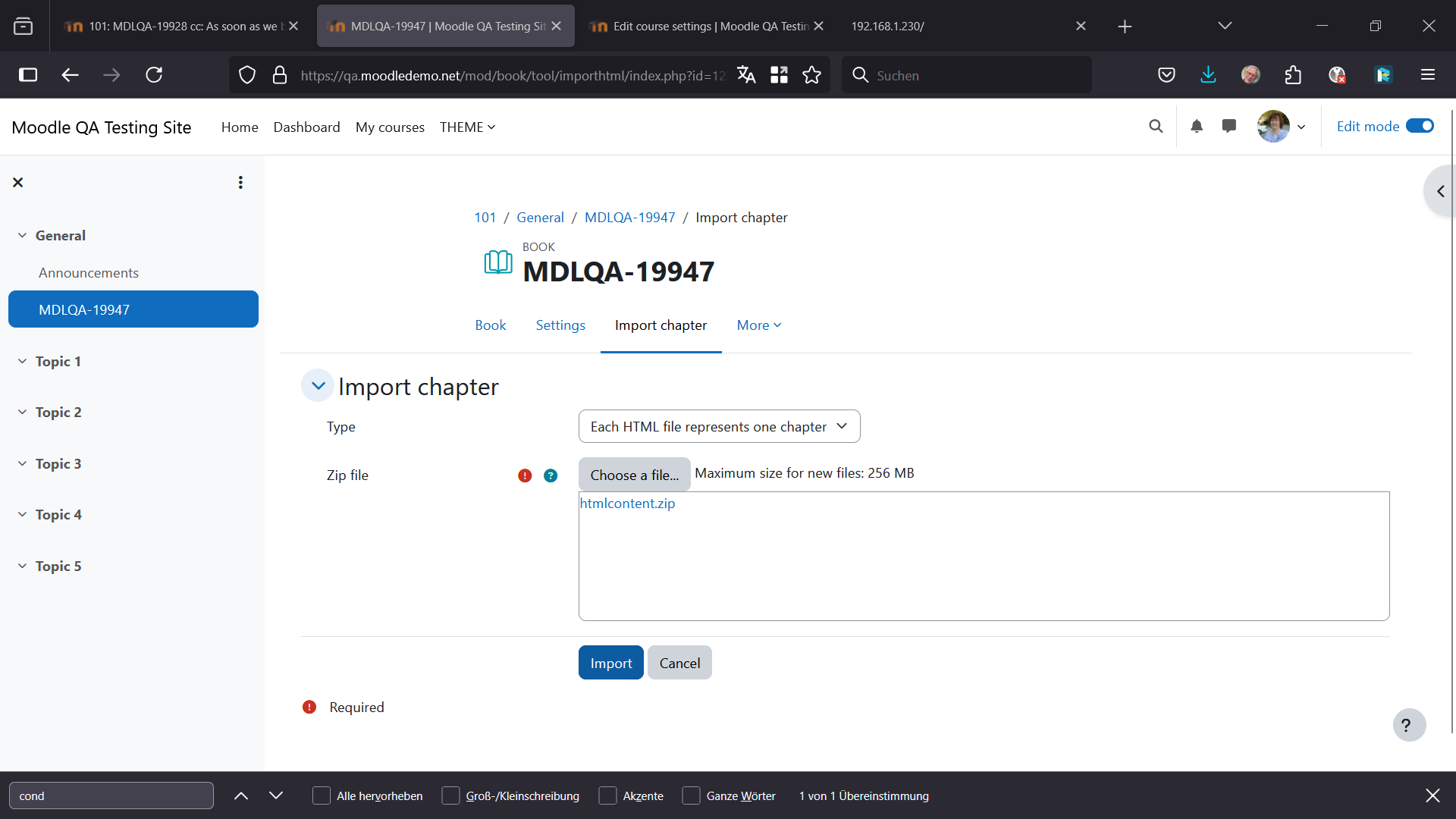Open the block drawer arrow on right
Screen dimensions: 1456x819
(x=1440, y=191)
